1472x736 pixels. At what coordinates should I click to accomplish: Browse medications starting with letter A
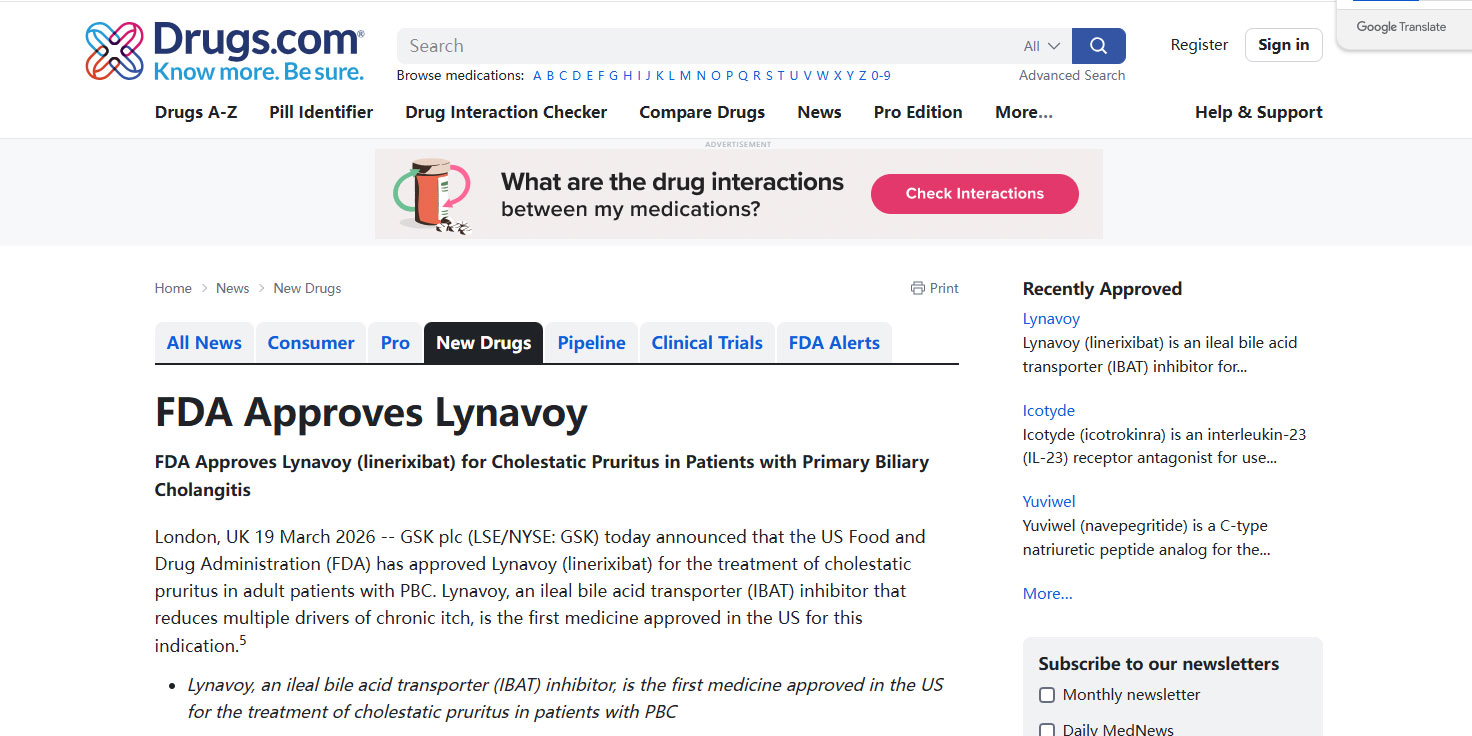point(537,76)
